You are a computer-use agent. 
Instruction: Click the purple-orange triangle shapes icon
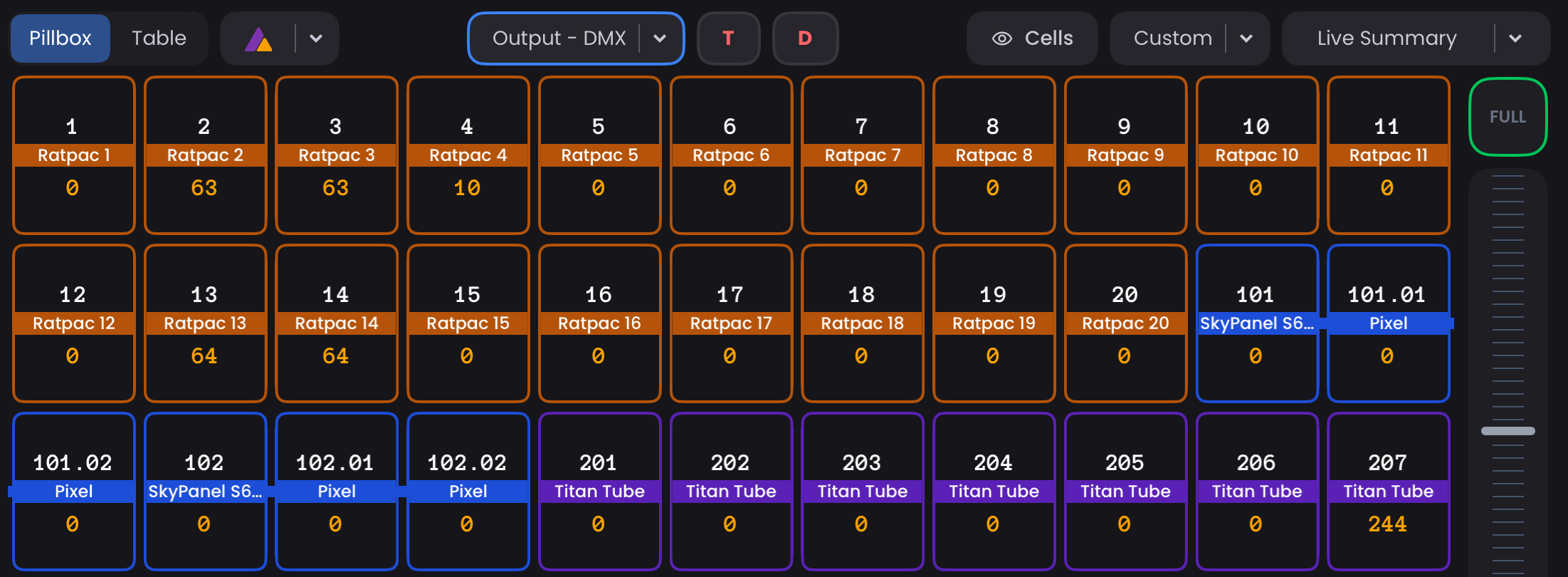point(258,38)
